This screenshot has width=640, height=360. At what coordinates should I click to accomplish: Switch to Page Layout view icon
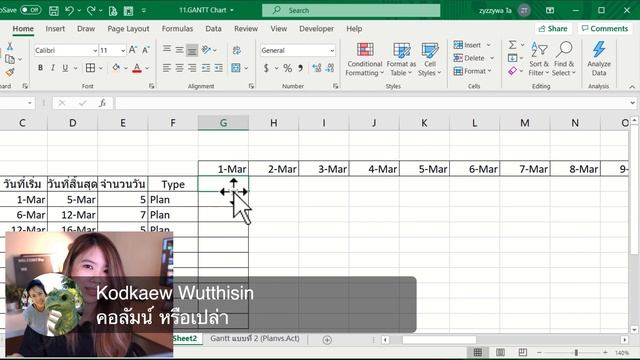pyautogui.click(x=500, y=352)
